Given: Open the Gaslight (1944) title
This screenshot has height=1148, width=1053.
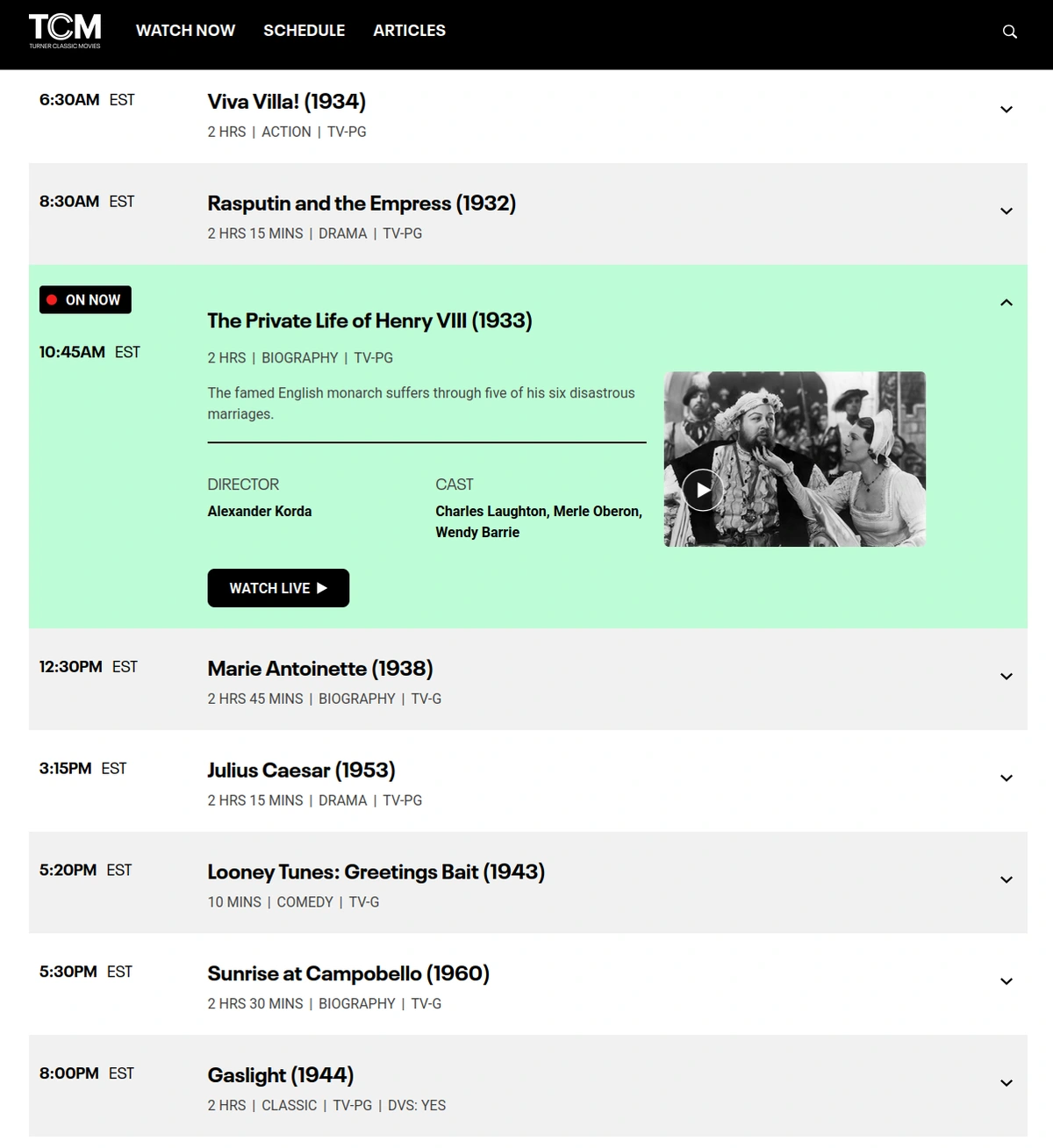Looking at the screenshot, I should click(x=281, y=1075).
